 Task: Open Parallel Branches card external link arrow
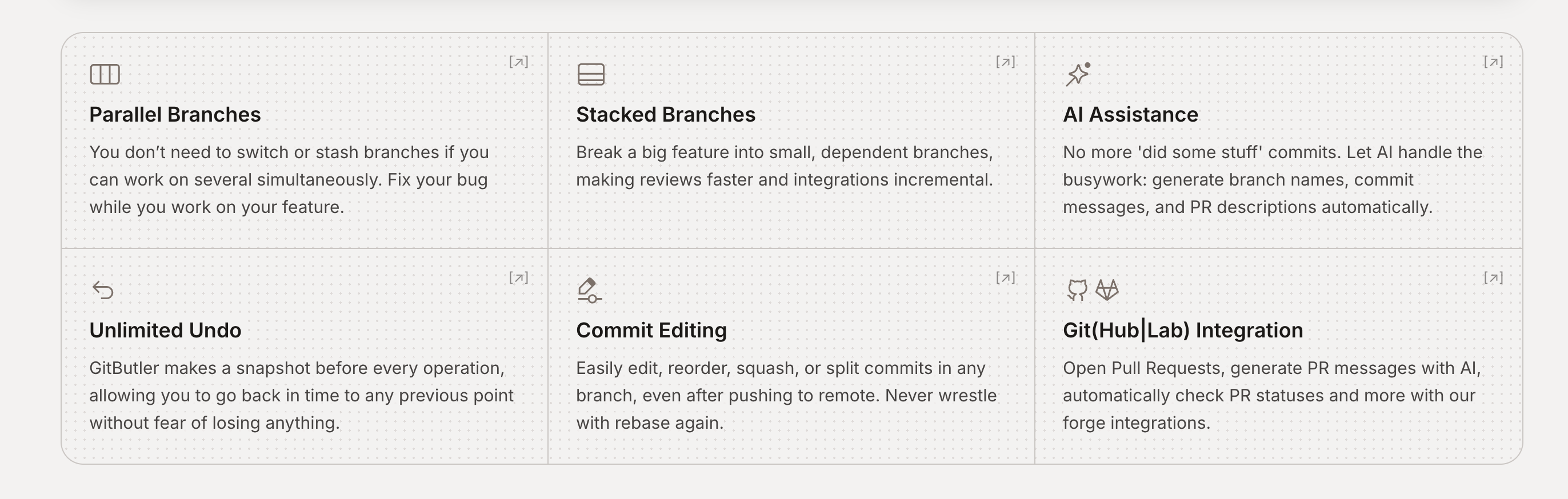tap(519, 62)
